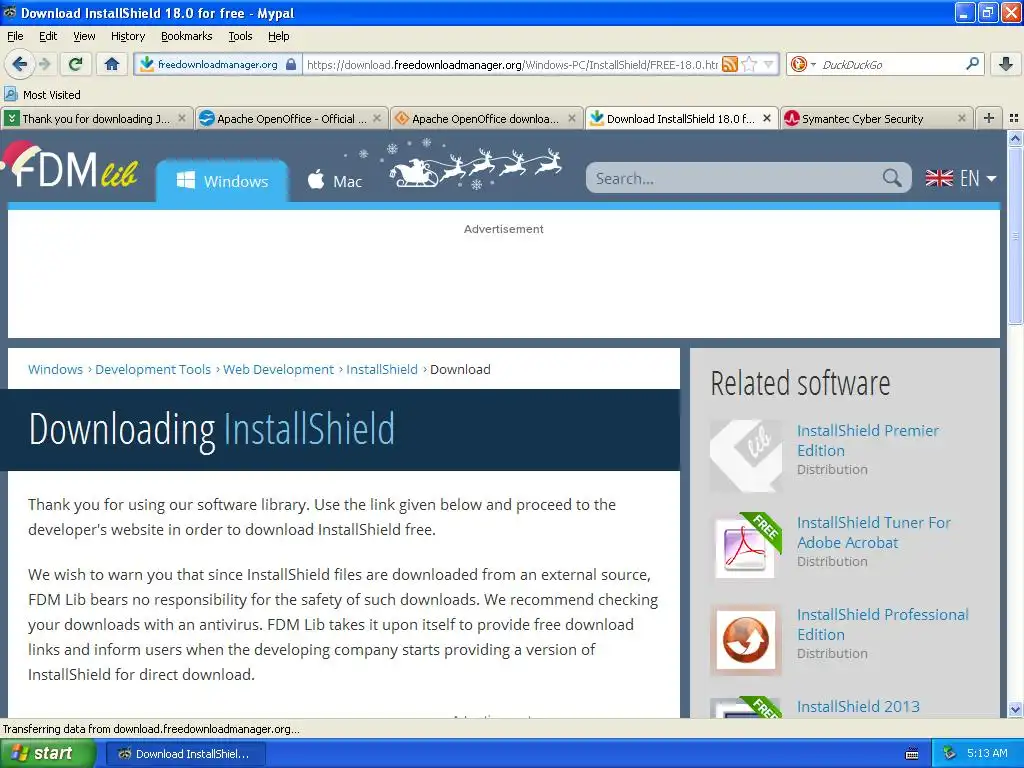1024x768 pixels.
Task: Open the Most Visited bookmarks folder
Action: [x=42, y=95]
